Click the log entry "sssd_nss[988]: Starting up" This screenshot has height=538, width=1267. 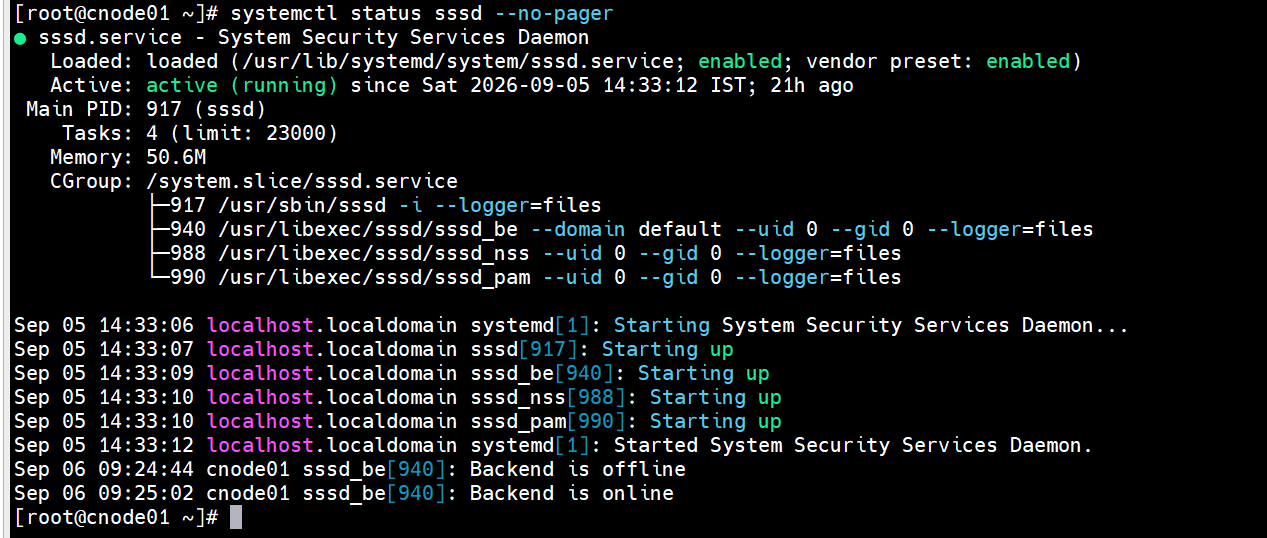(626, 397)
